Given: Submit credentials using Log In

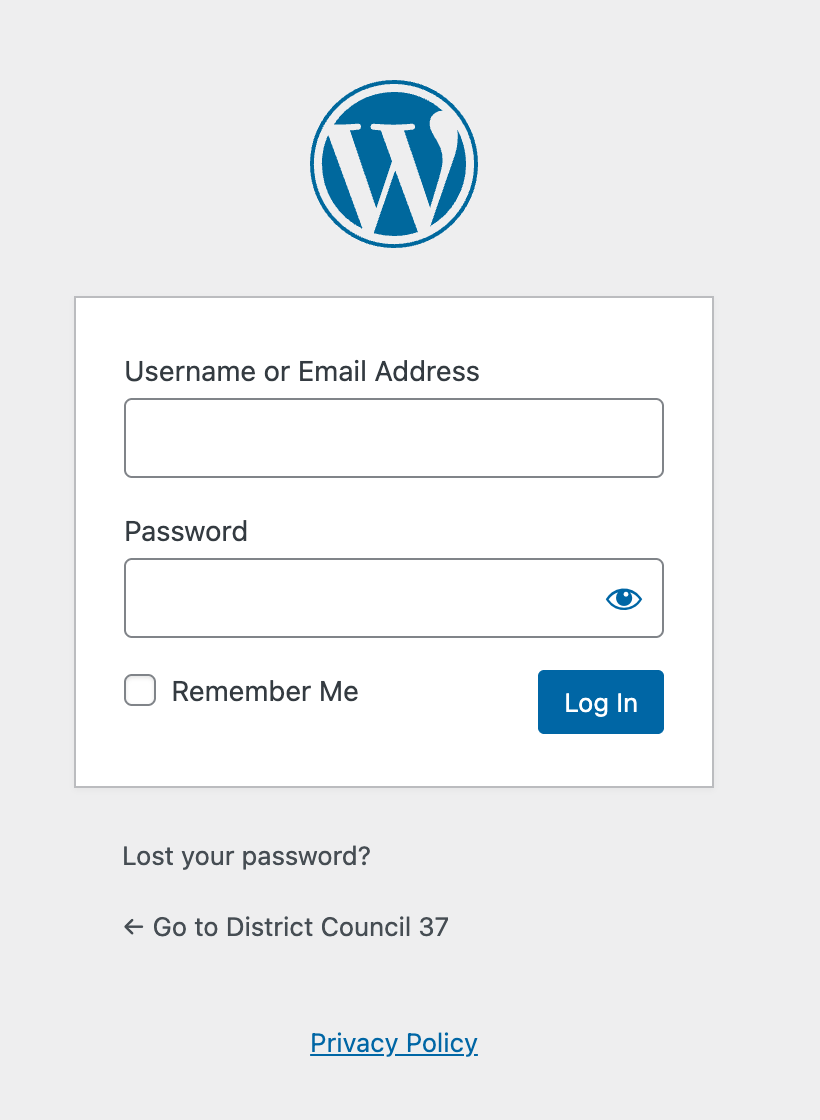Looking at the screenshot, I should pos(600,702).
